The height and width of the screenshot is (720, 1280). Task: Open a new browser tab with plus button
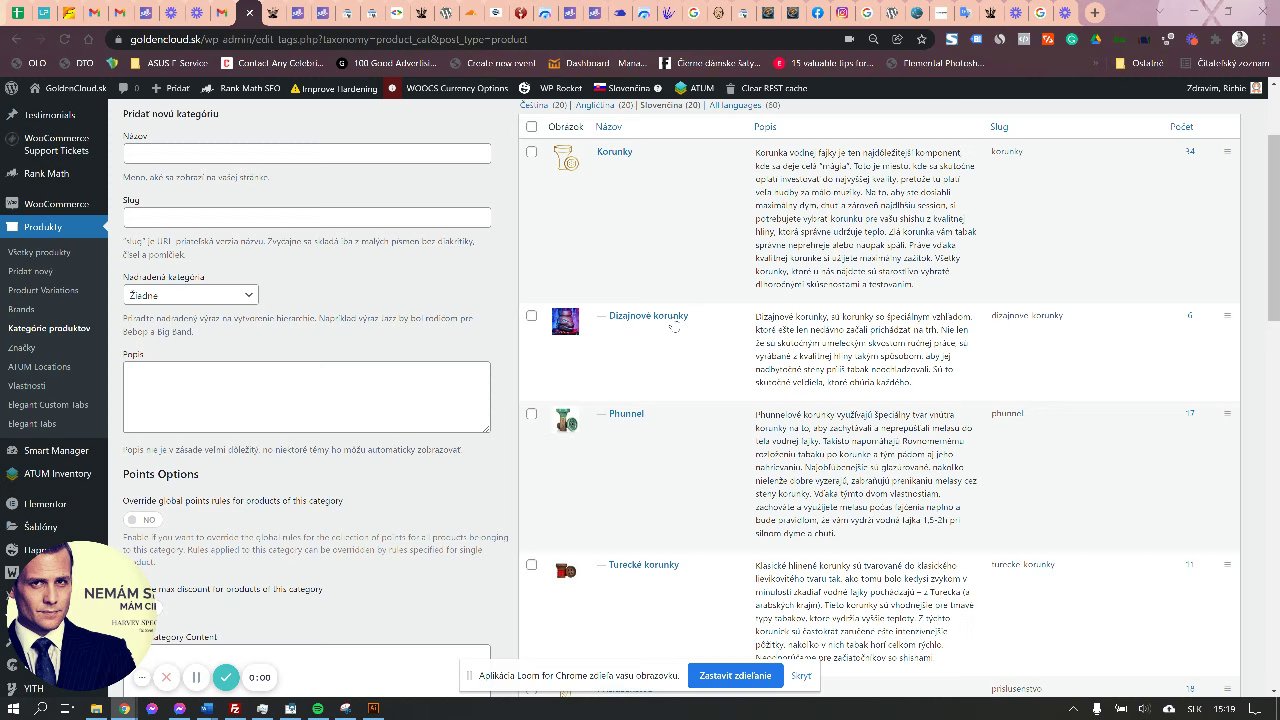tap(1094, 13)
